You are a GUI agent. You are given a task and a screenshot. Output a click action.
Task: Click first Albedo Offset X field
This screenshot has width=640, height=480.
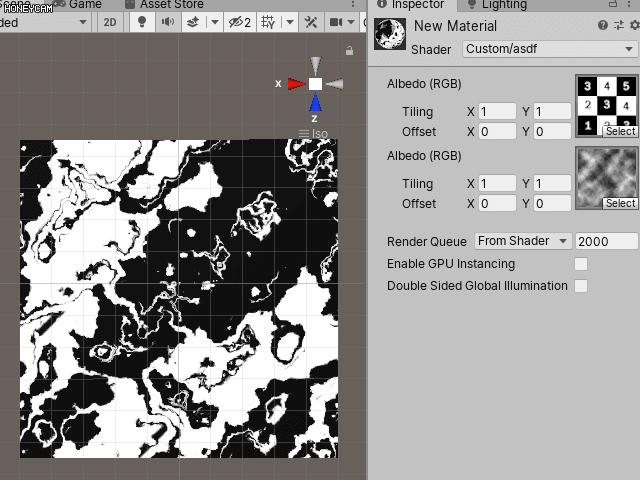[x=497, y=131]
